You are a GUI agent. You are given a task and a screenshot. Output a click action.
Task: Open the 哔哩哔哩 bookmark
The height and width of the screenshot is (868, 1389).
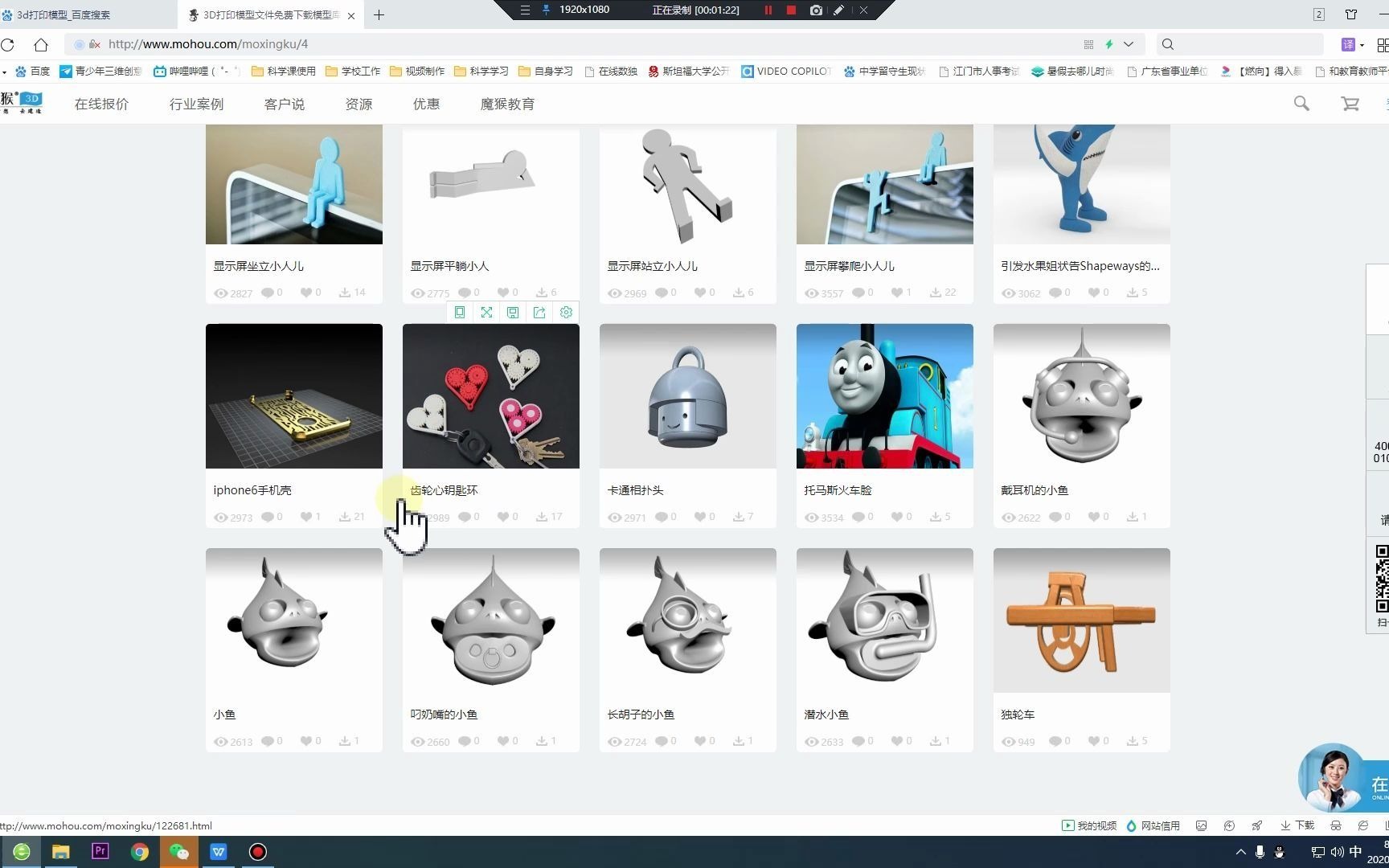[x=197, y=71]
